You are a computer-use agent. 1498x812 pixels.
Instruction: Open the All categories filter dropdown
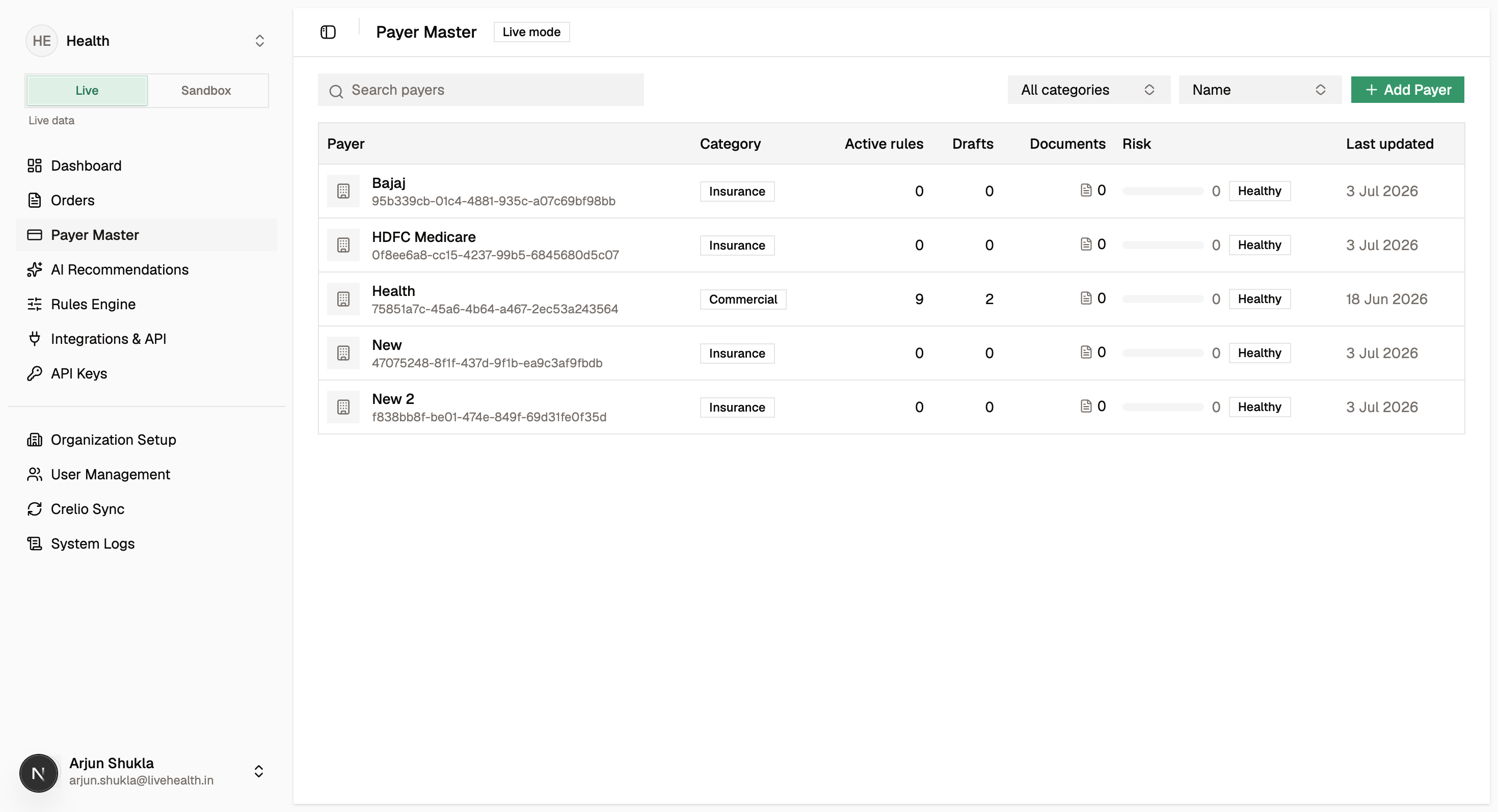coord(1089,90)
